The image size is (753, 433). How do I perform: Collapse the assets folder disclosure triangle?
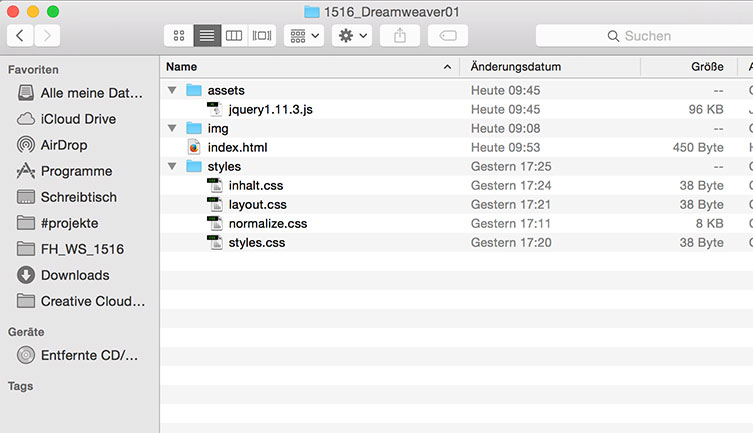pyautogui.click(x=173, y=90)
